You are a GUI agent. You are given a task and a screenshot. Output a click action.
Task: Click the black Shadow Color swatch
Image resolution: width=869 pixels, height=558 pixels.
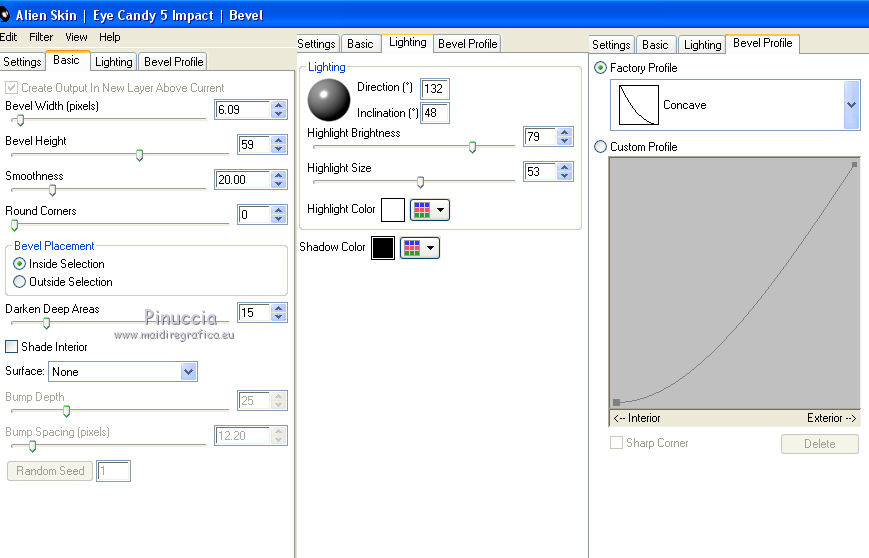coord(383,248)
